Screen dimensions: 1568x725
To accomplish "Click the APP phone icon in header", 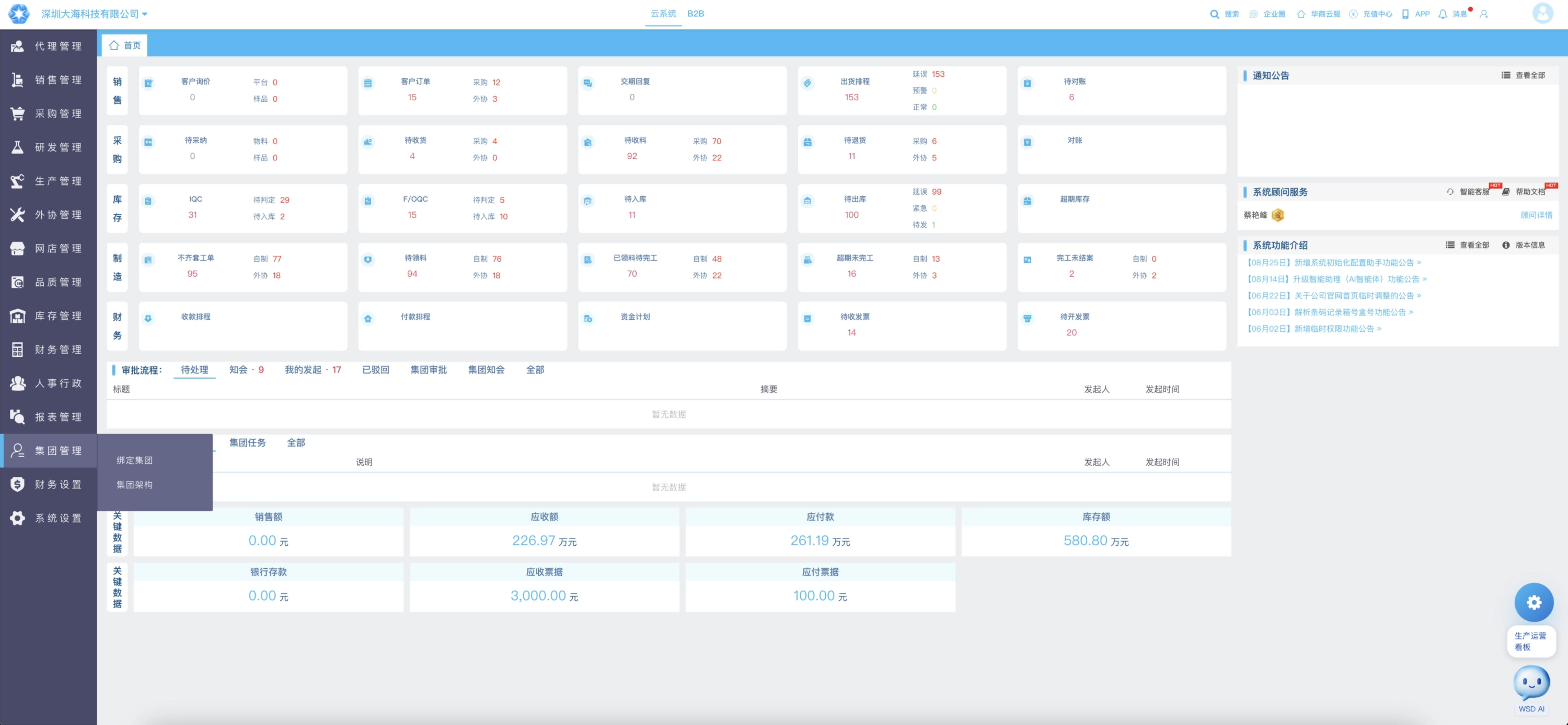I will point(1405,14).
